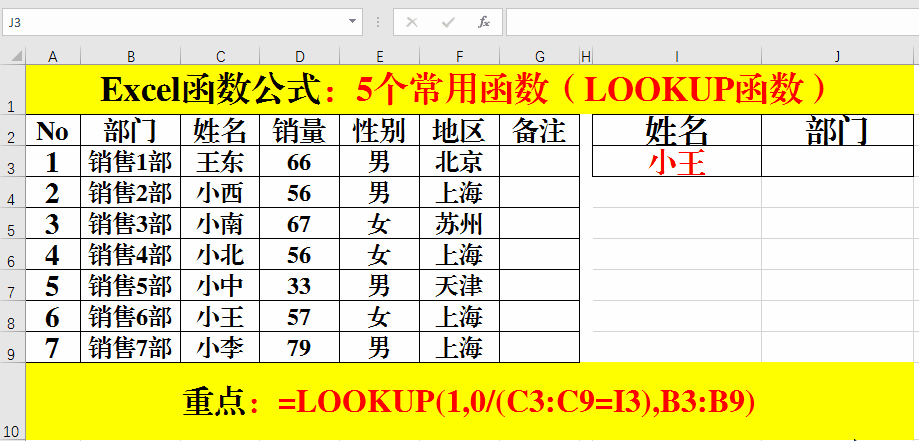The width and height of the screenshot is (919, 441).
Task: Click sales value 79
Action: tap(299, 348)
